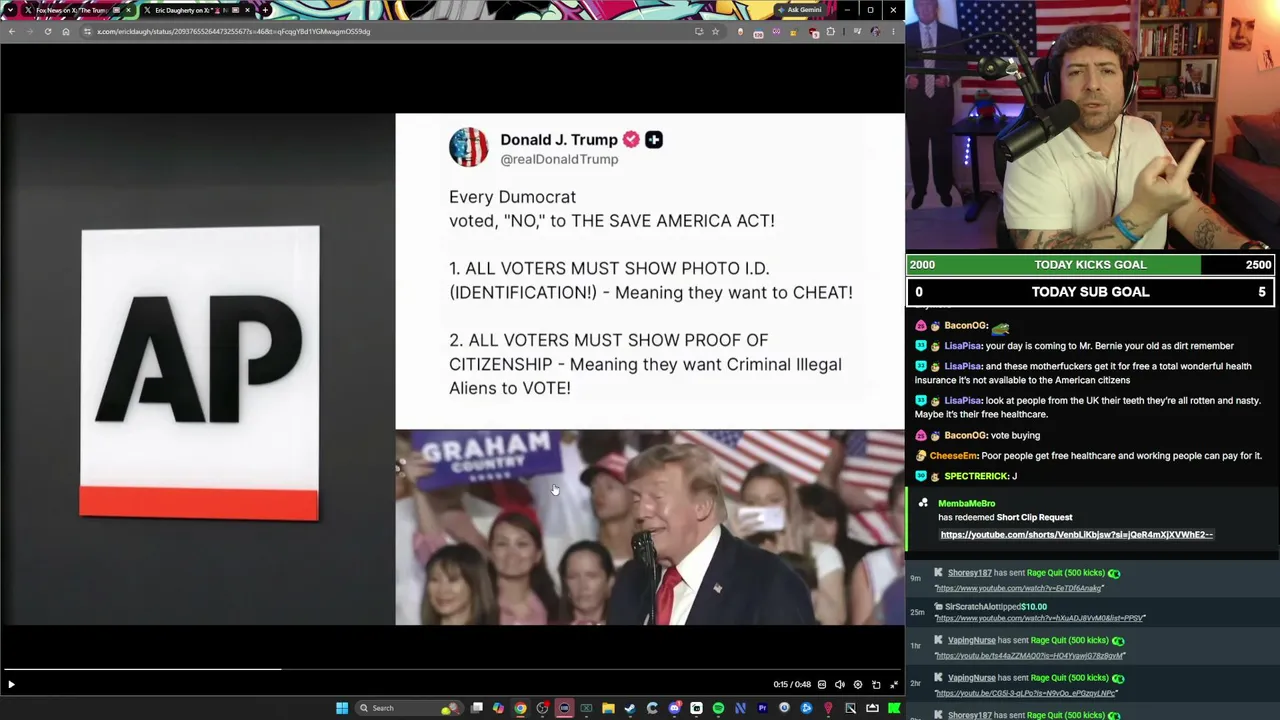
Task: Launch Copilot from the taskbar
Action: (x=498, y=708)
